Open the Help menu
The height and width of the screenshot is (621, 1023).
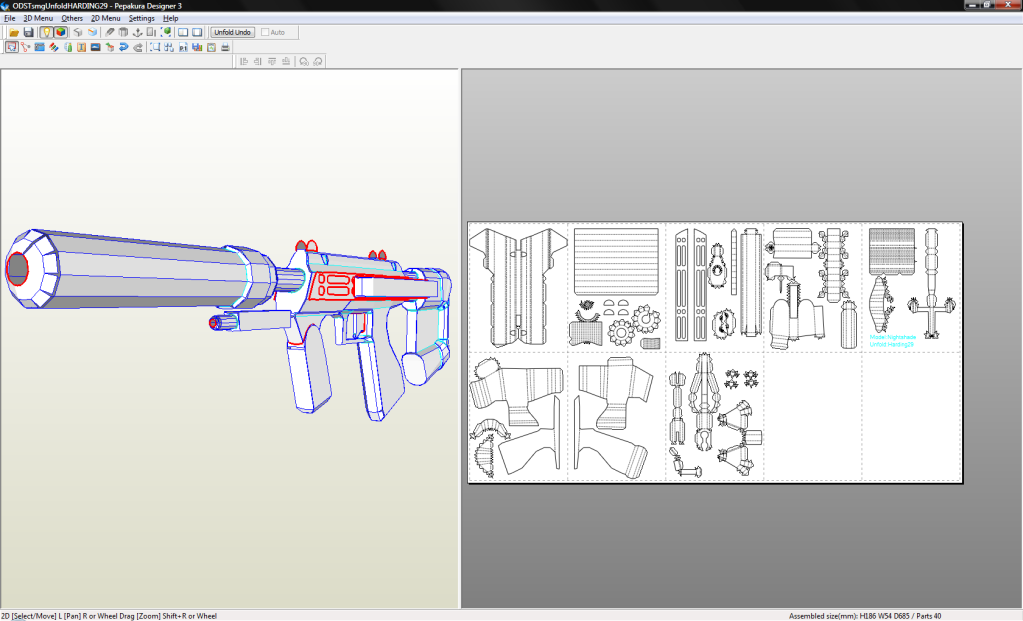(170, 18)
